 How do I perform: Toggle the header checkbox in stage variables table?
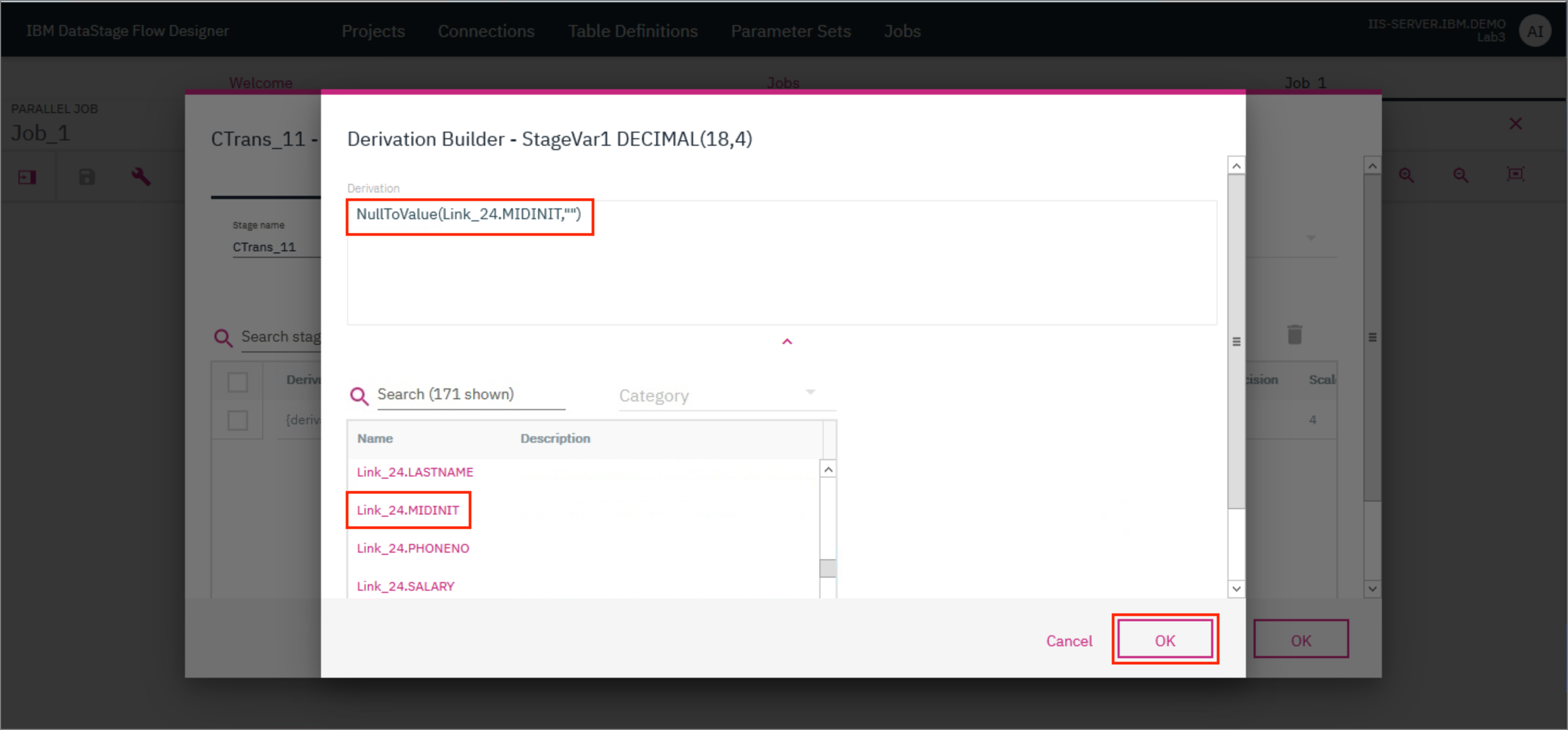click(237, 382)
